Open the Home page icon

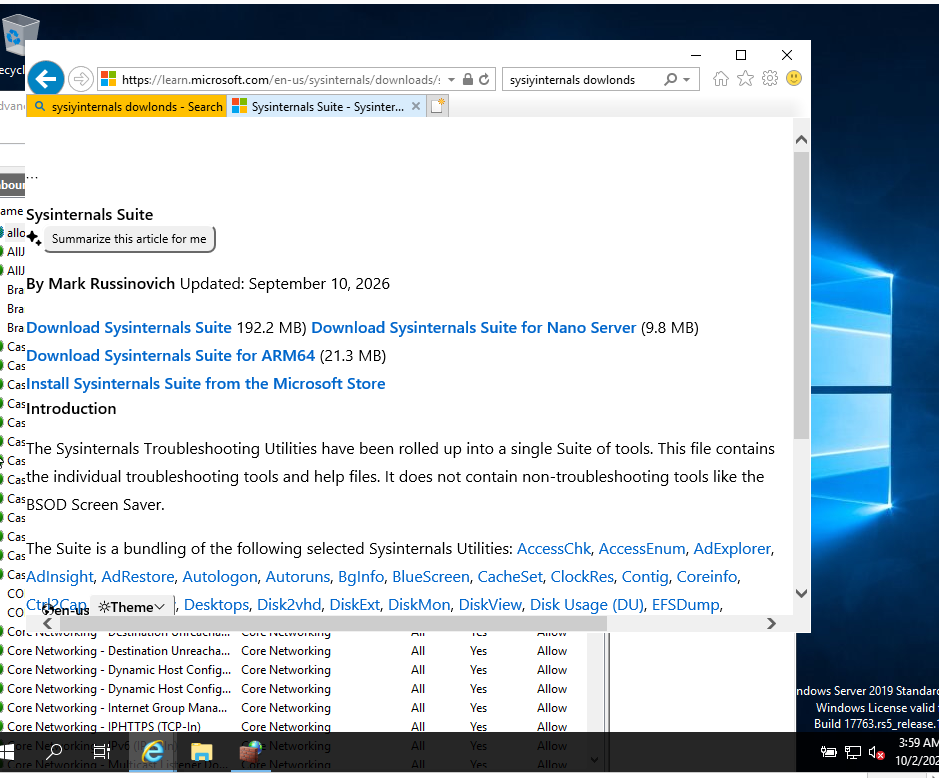coord(721,78)
